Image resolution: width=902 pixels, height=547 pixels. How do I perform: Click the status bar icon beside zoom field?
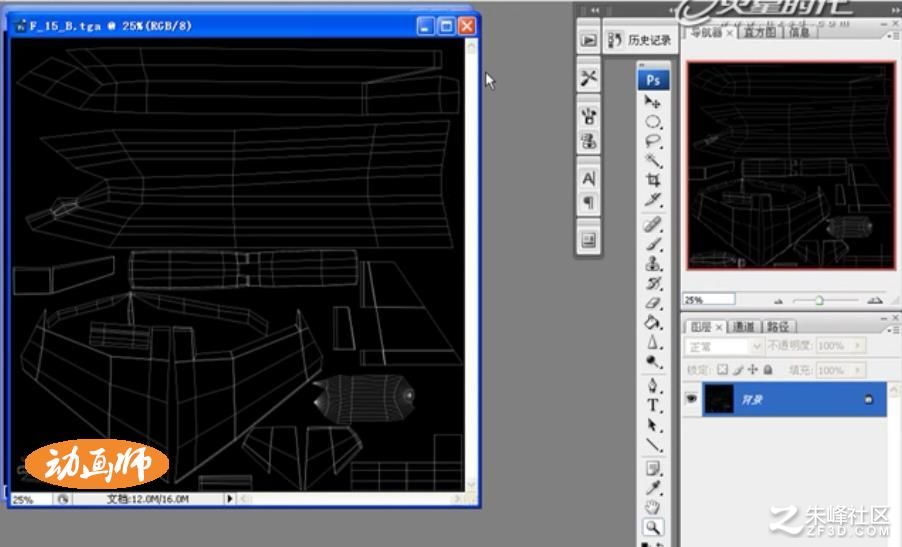63,499
